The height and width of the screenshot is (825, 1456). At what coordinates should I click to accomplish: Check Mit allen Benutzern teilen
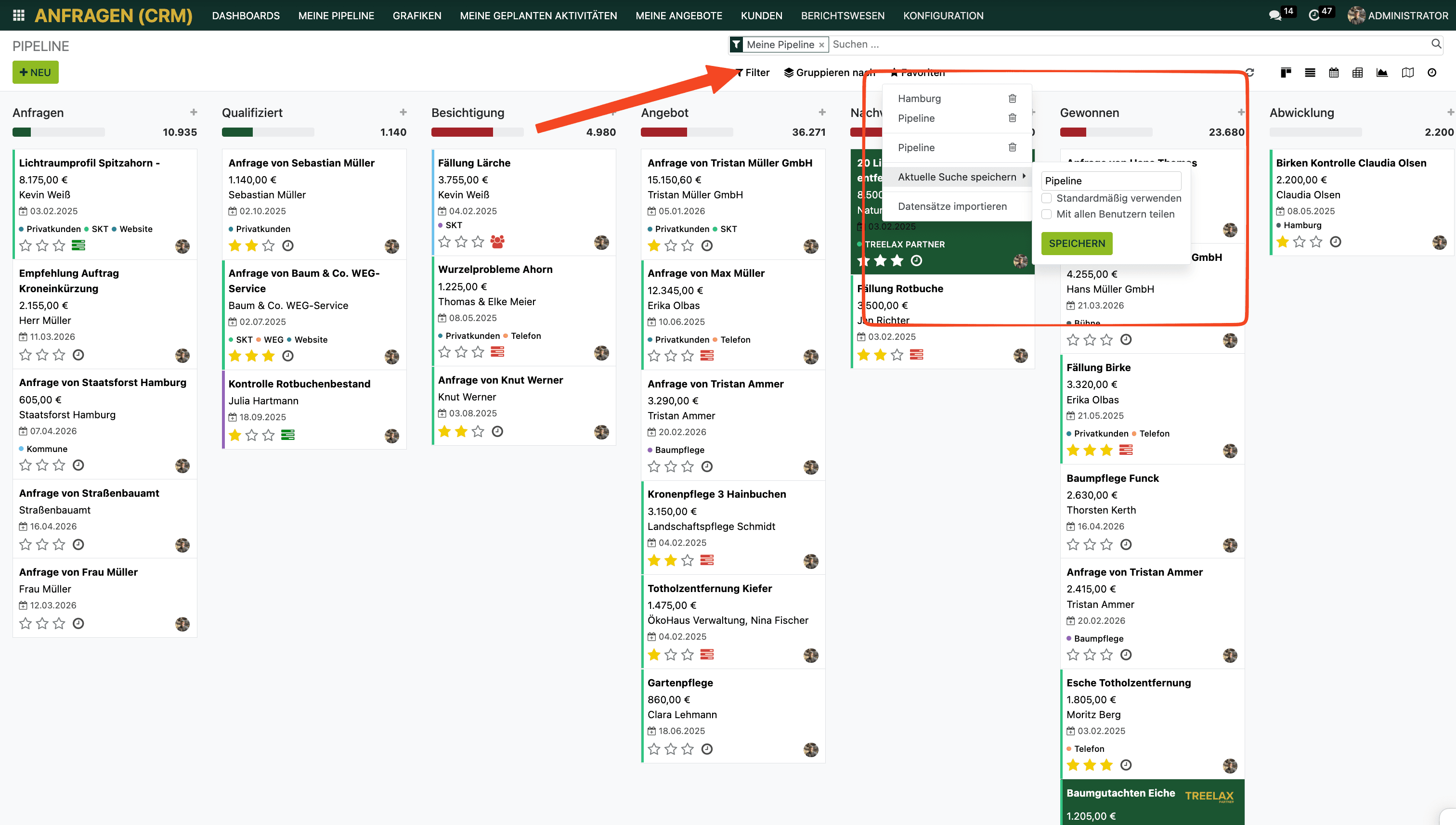(x=1047, y=214)
